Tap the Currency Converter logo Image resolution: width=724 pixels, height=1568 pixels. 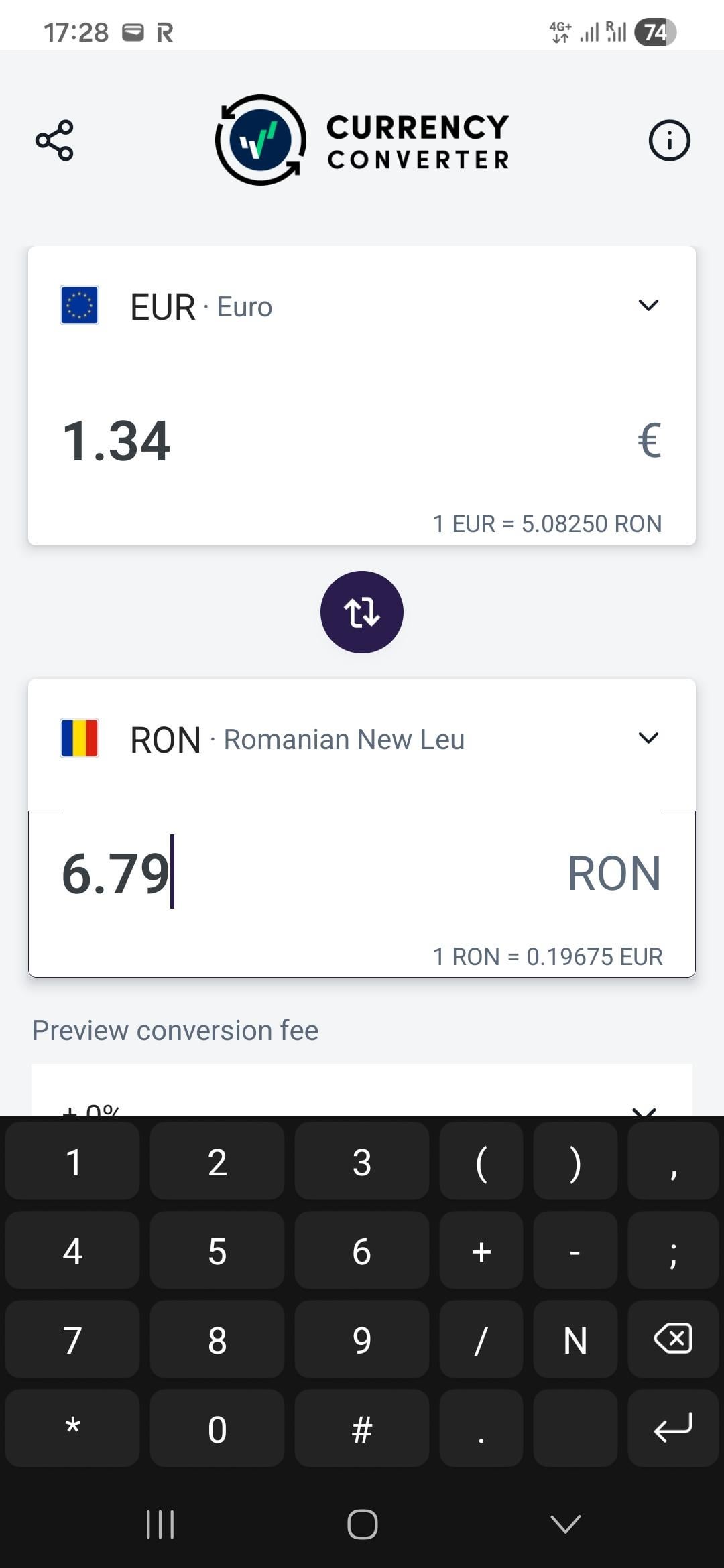click(362, 141)
